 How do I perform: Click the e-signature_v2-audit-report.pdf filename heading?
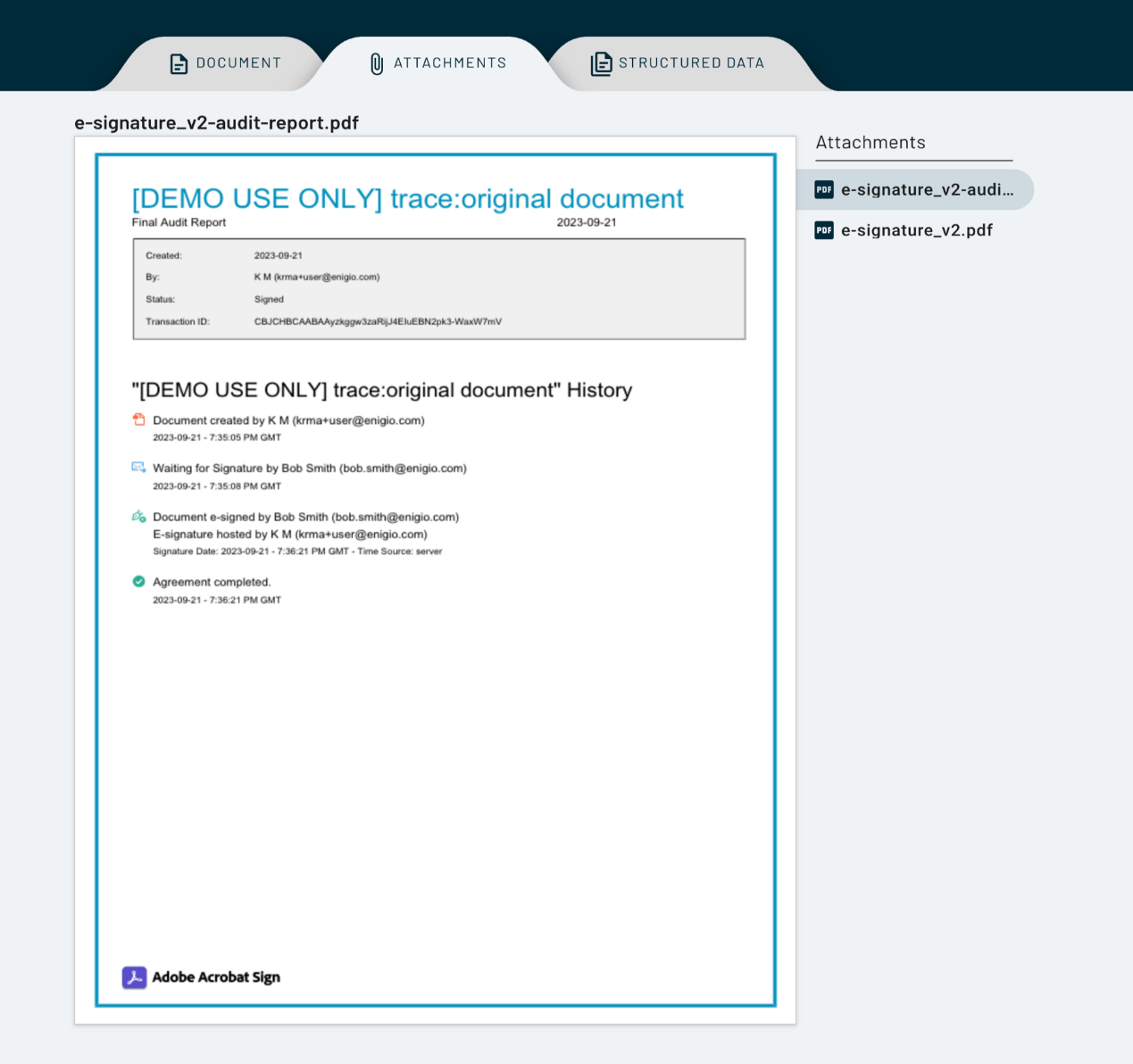click(216, 123)
